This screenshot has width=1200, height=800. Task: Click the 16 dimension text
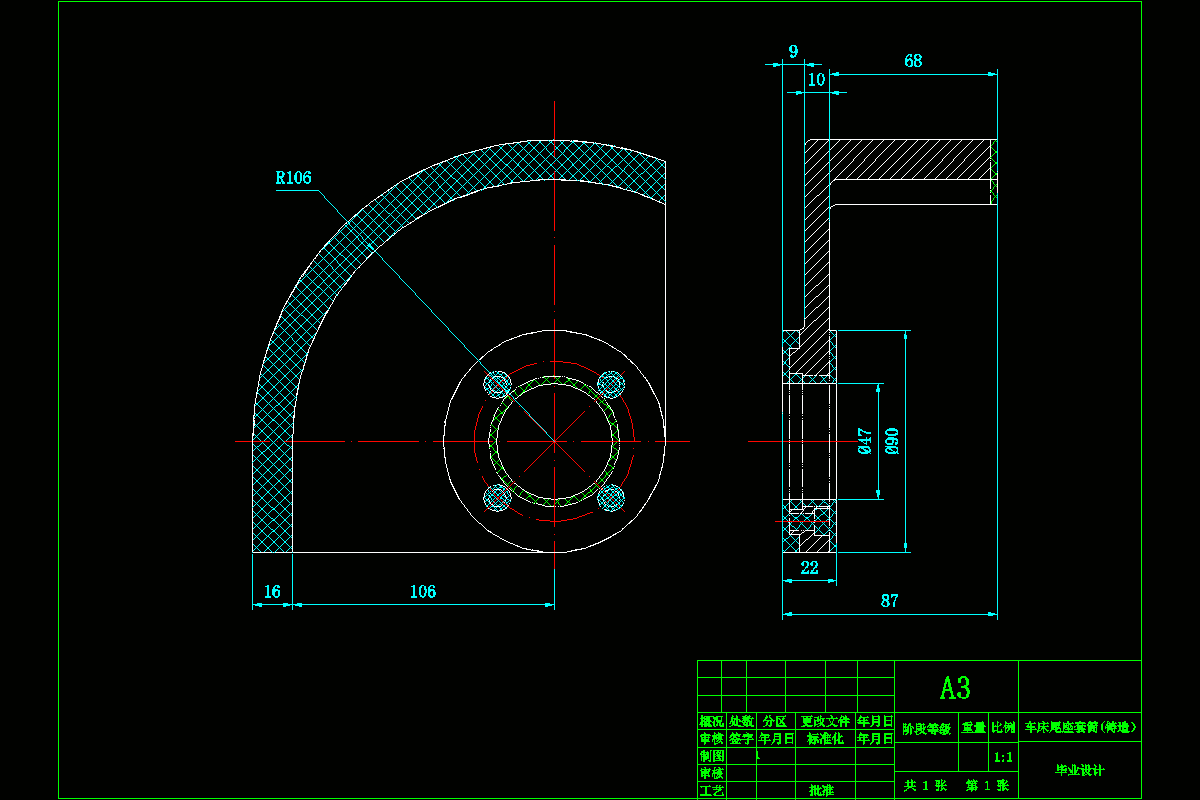tap(272, 592)
